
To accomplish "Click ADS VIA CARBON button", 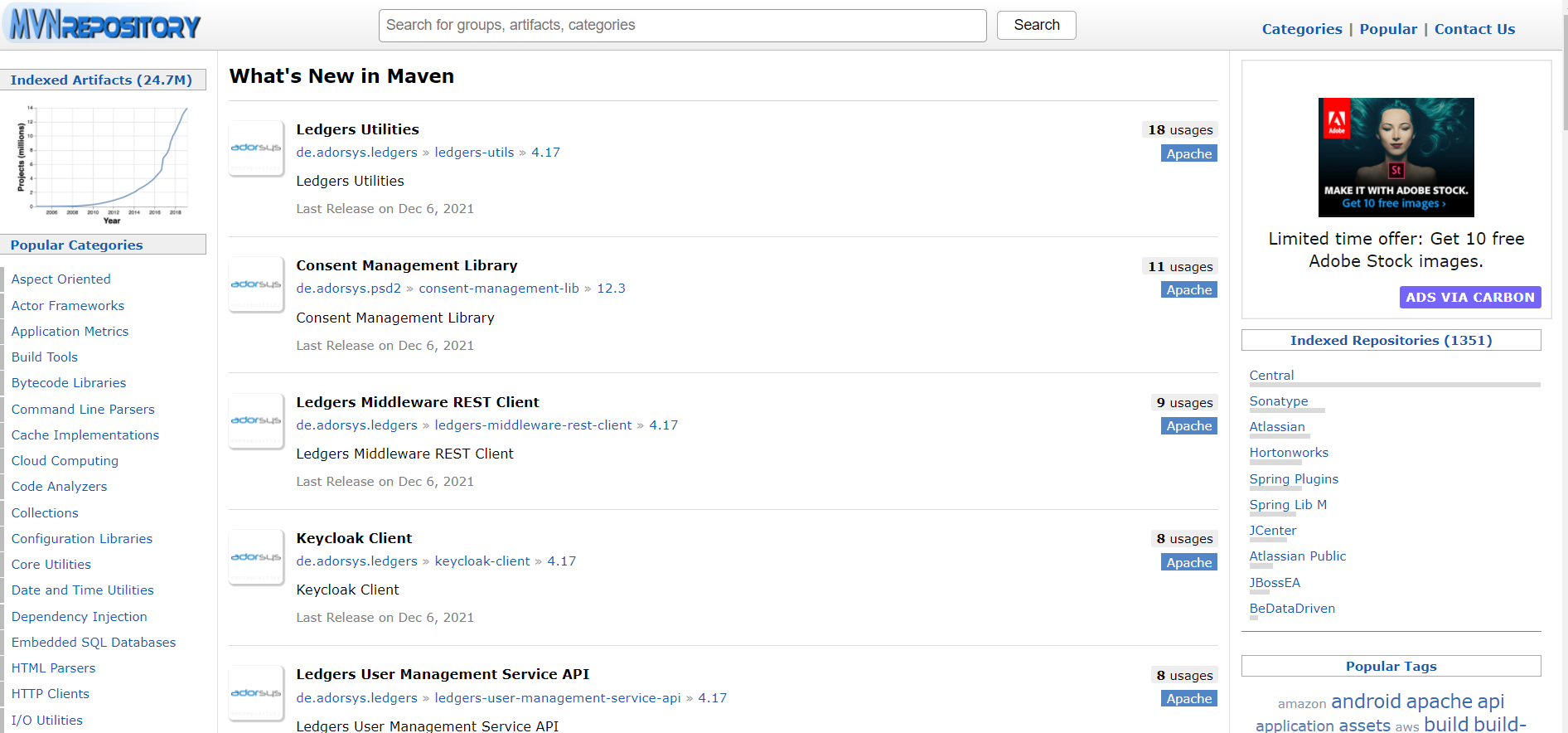I will 1470,297.
